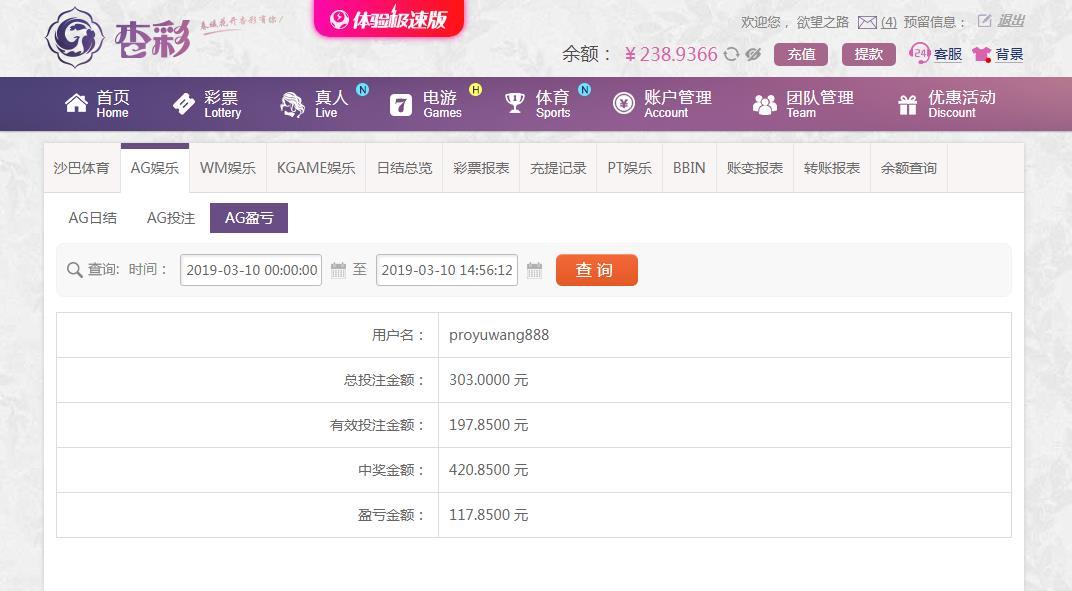Image resolution: width=1072 pixels, height=591 pixels.
Task: Click the shirt background theme icon
Action: (x=982, y=54)
